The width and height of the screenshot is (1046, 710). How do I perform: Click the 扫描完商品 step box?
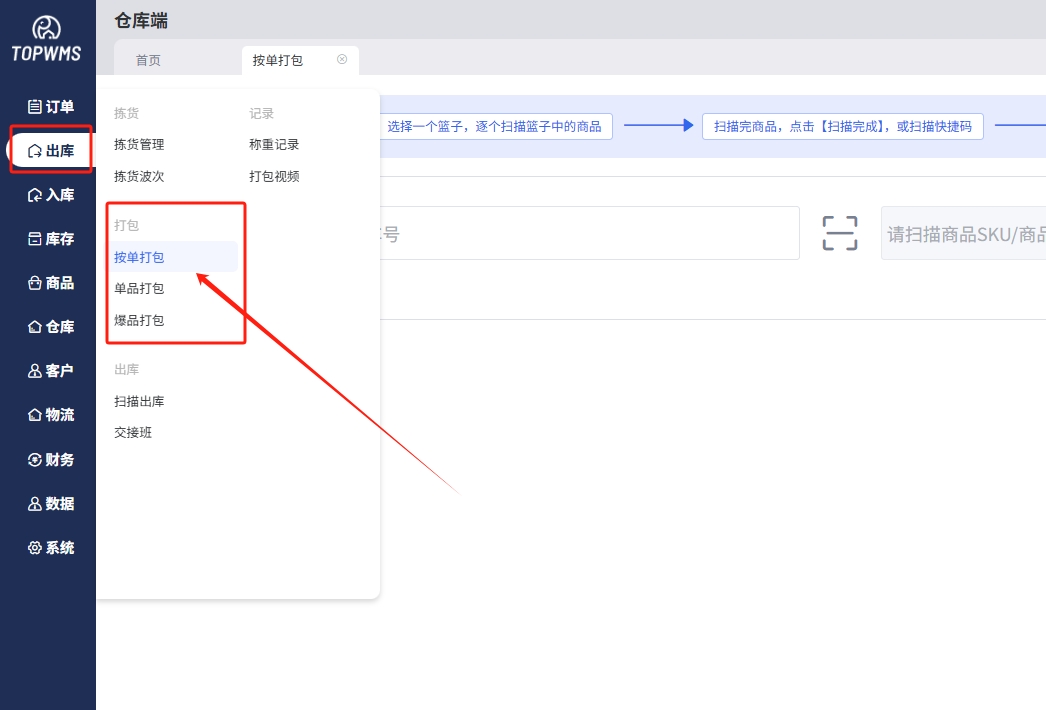pyautogui.click(x=843, y=126)
